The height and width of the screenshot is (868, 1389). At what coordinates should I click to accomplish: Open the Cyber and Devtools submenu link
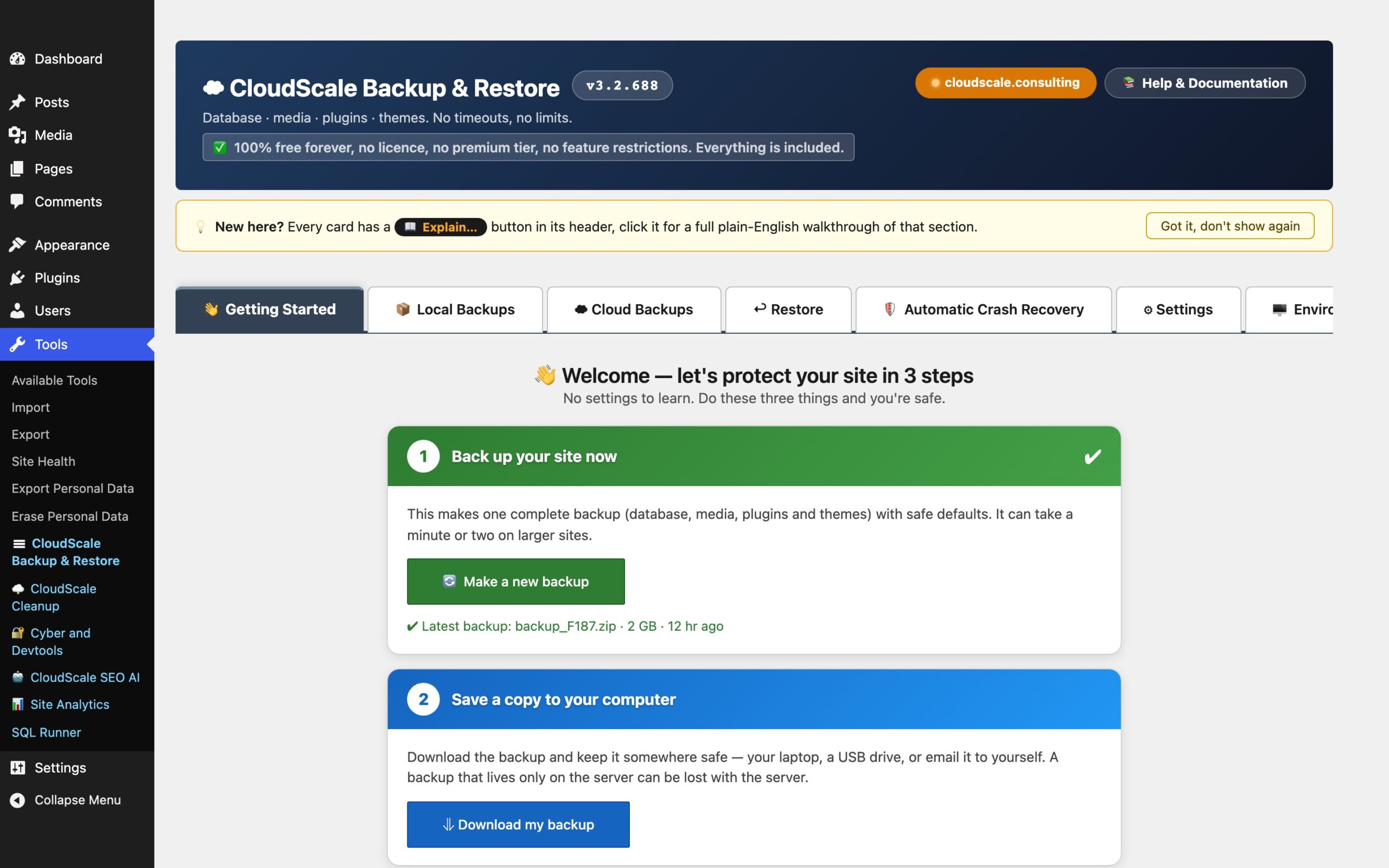point(51,641)
